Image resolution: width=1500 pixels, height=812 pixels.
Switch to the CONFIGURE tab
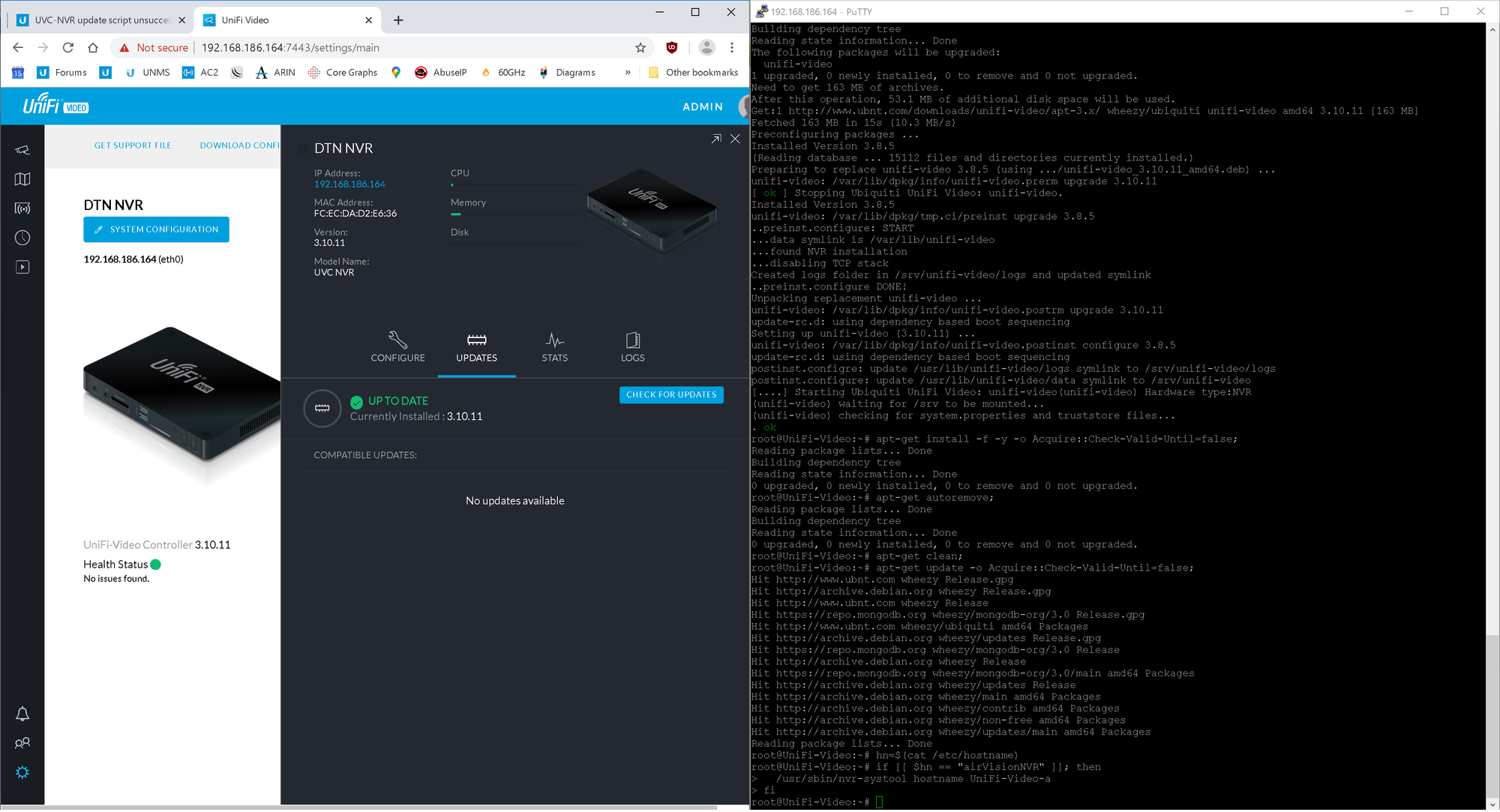(x=397, y=347)
